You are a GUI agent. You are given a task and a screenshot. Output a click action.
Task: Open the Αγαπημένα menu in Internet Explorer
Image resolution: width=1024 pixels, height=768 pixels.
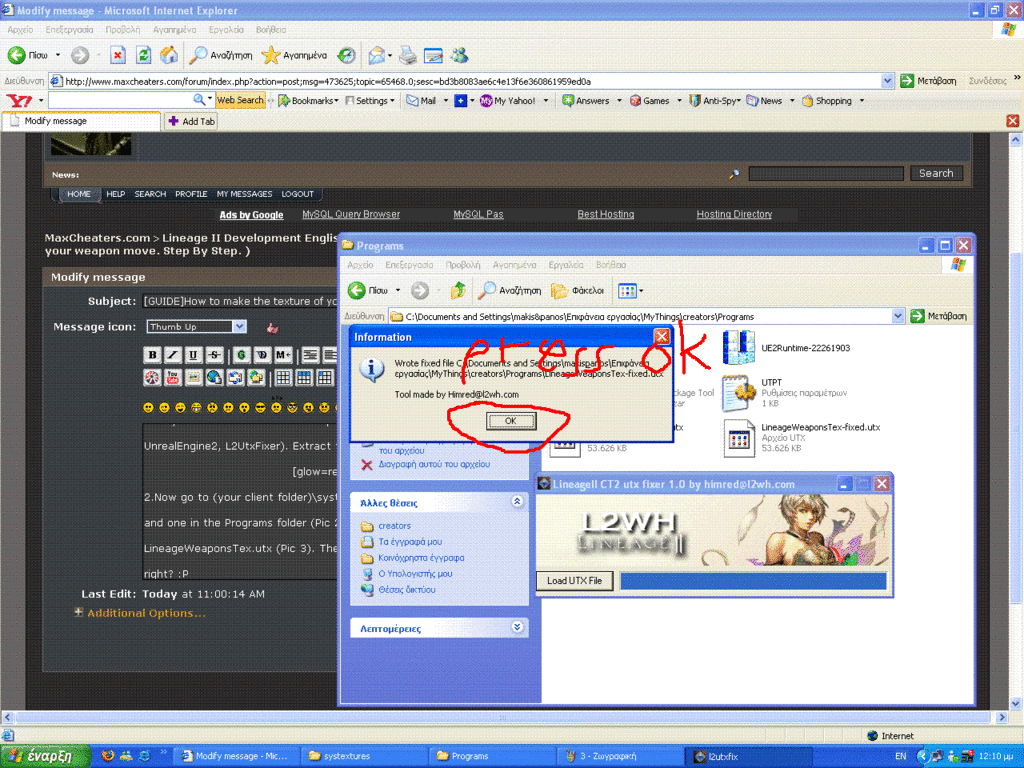tap(175, 30)
